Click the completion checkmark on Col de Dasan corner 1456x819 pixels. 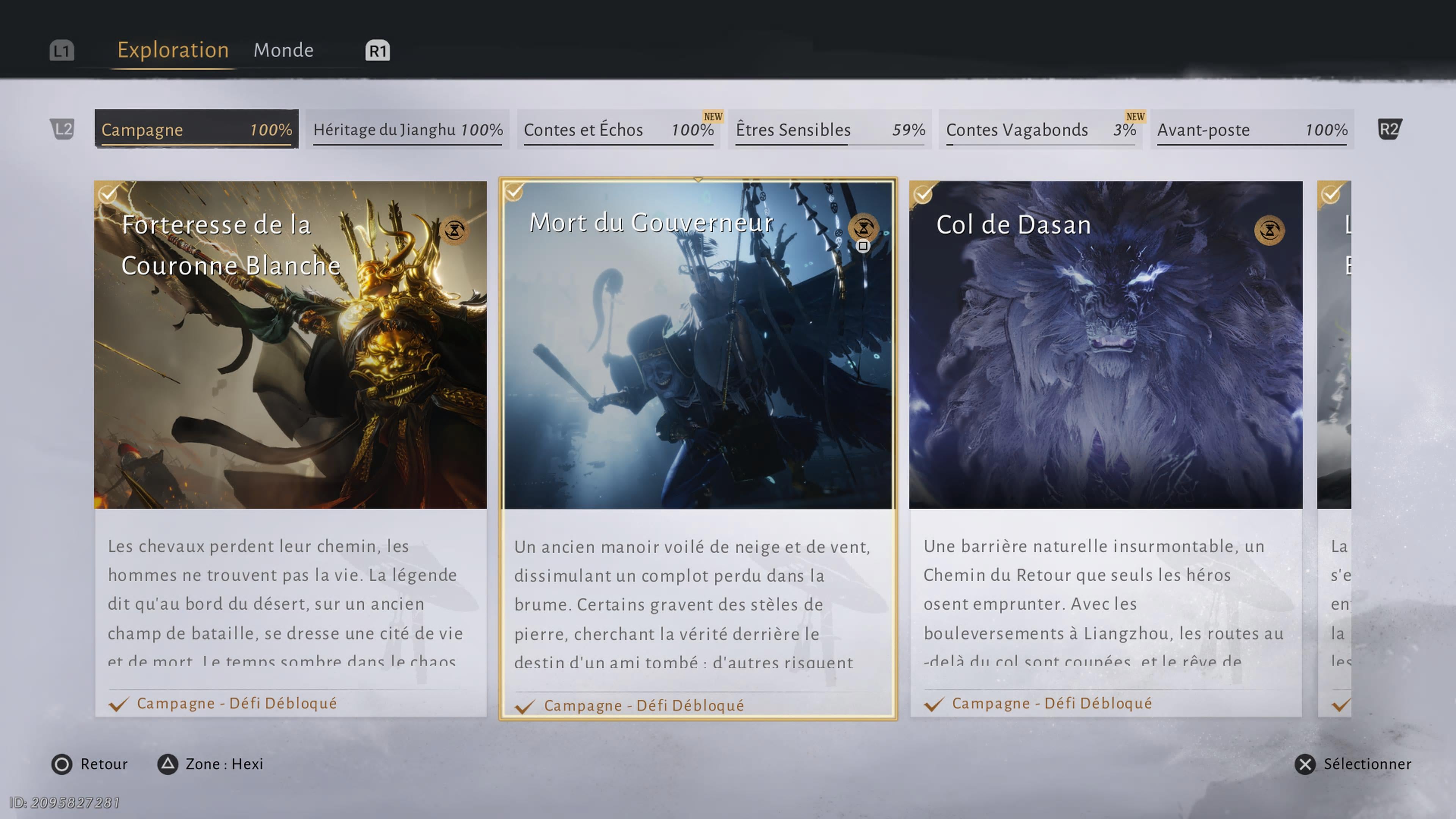point(923,194)
